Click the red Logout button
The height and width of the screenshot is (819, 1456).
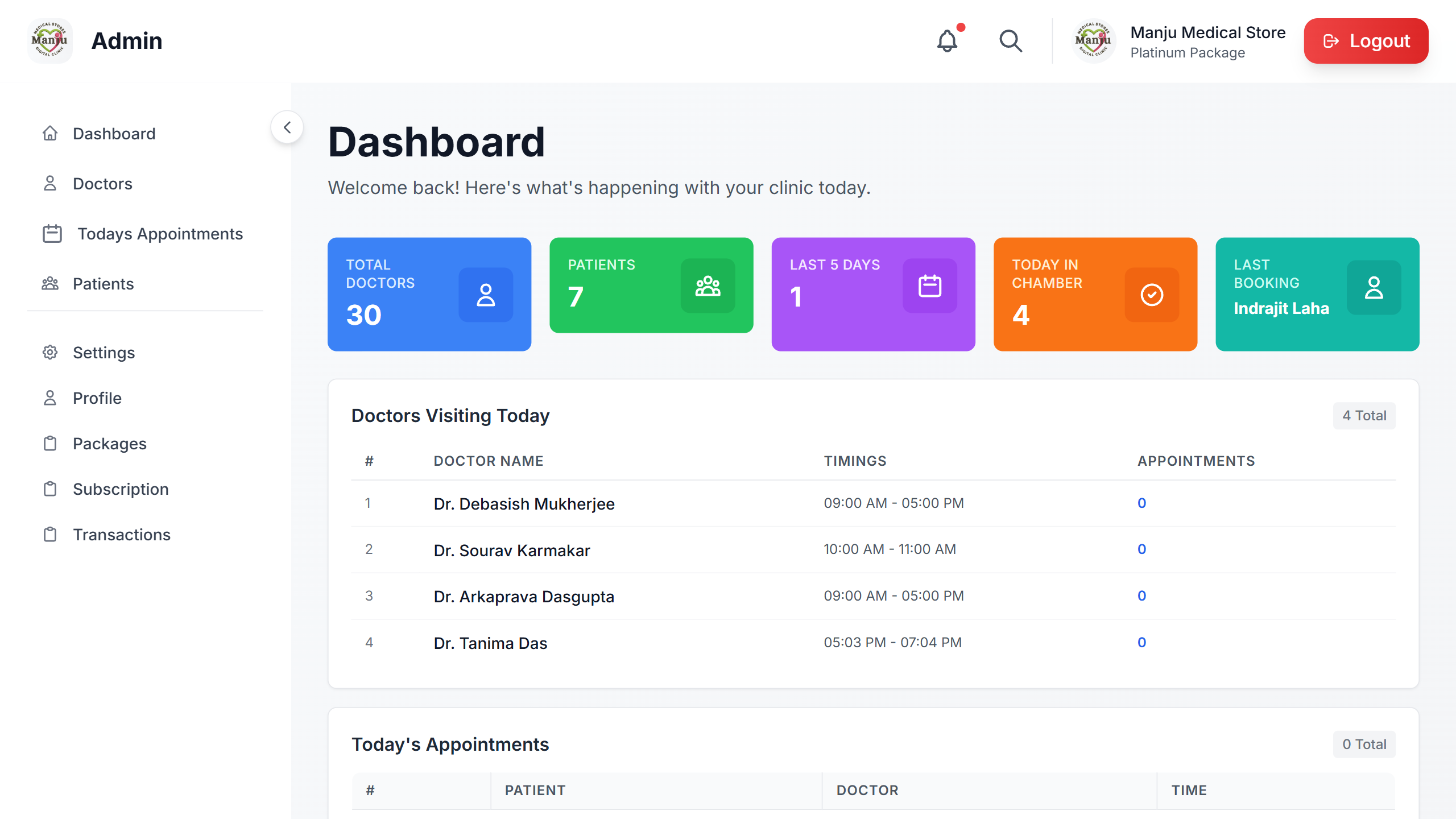click(x=1366, y=41)
